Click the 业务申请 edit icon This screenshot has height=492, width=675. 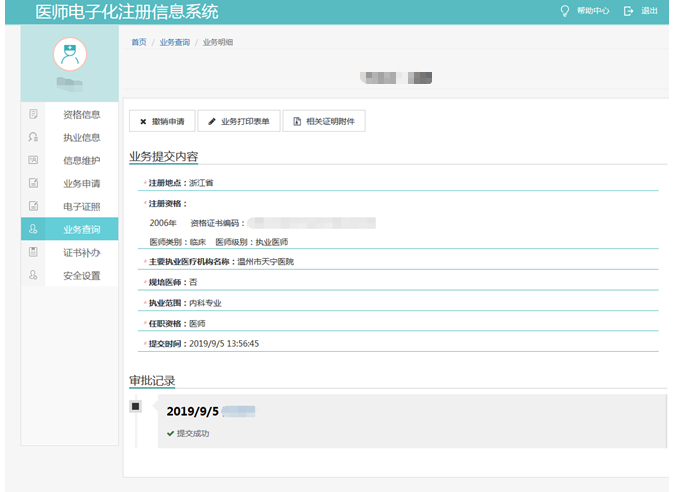click(33, 183)
